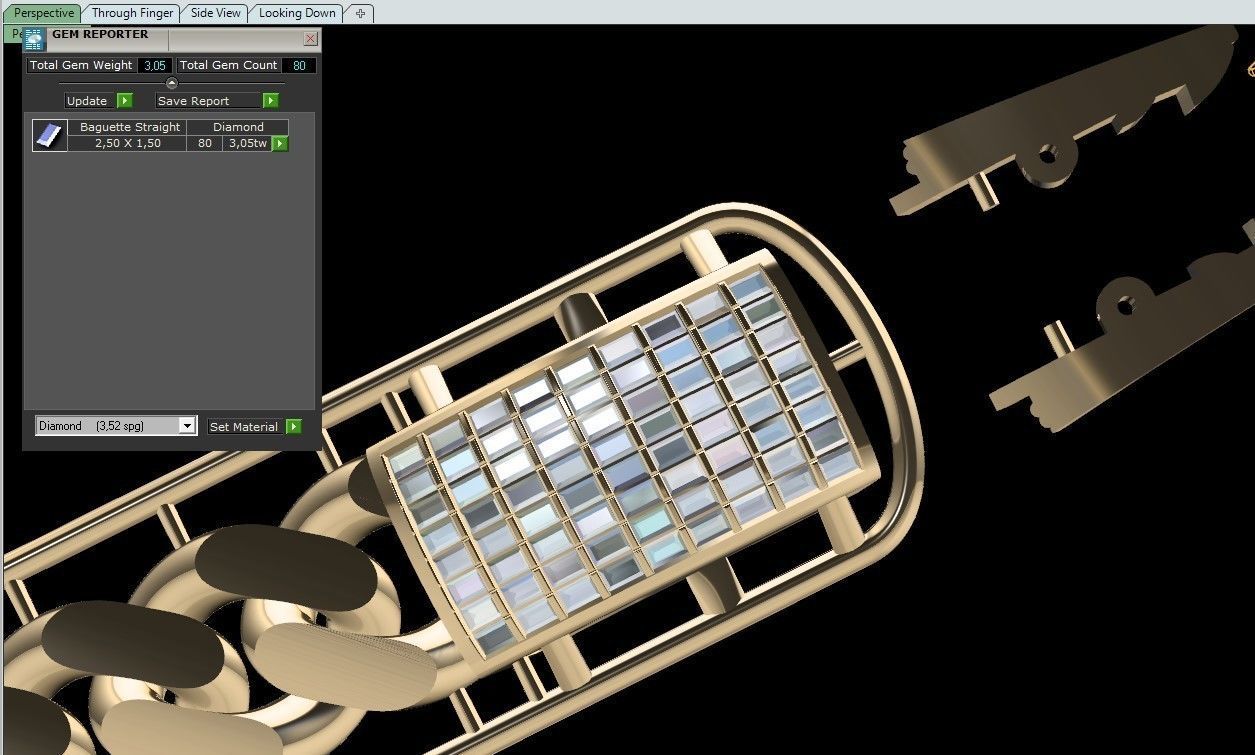The image size is (1255, 755).
Task: Click the 2,50 X 1,50 size cell
Action: coord(128,143)
